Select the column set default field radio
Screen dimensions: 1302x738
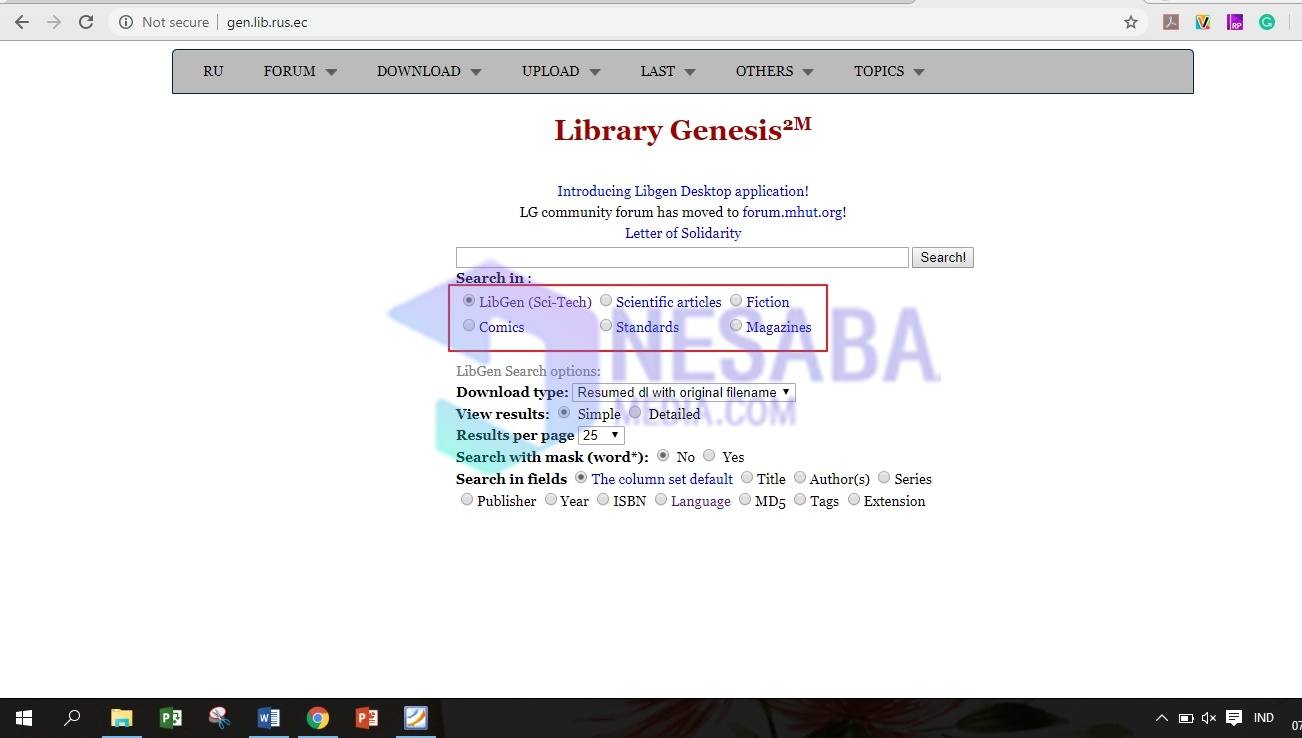tap(581, 477)
